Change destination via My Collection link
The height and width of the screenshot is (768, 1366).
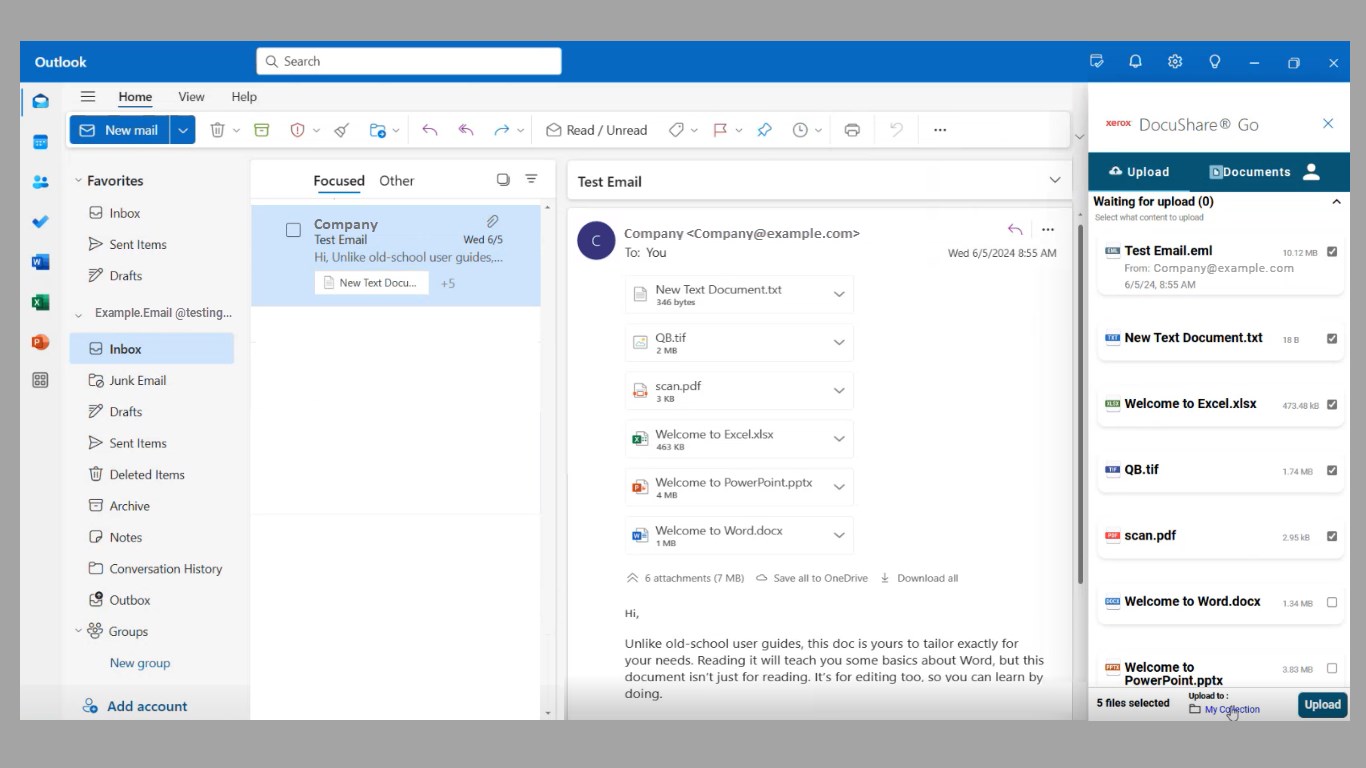click(x=1232, y=710)
